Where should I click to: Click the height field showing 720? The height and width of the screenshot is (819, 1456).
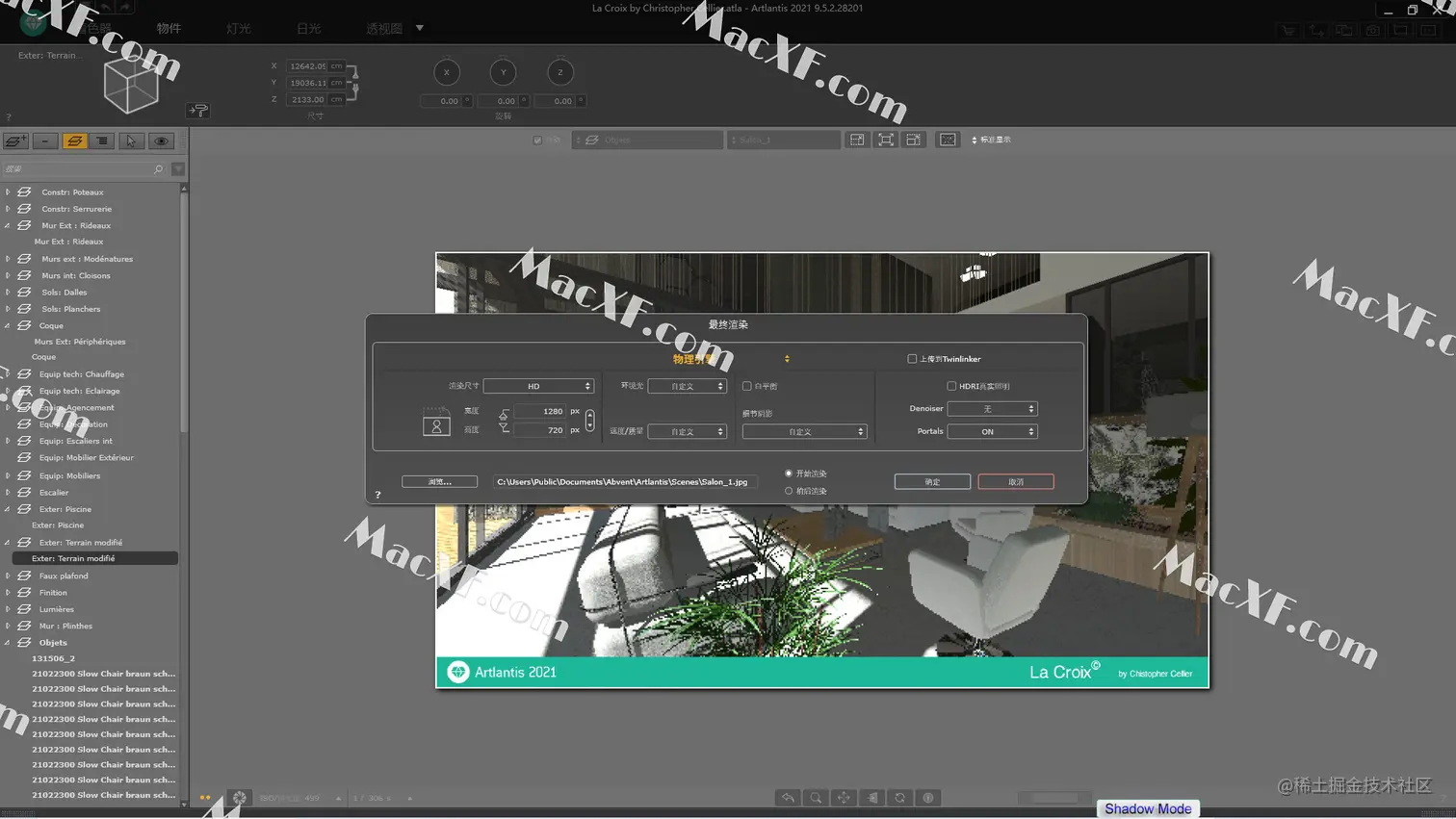[x=540, y=430]
